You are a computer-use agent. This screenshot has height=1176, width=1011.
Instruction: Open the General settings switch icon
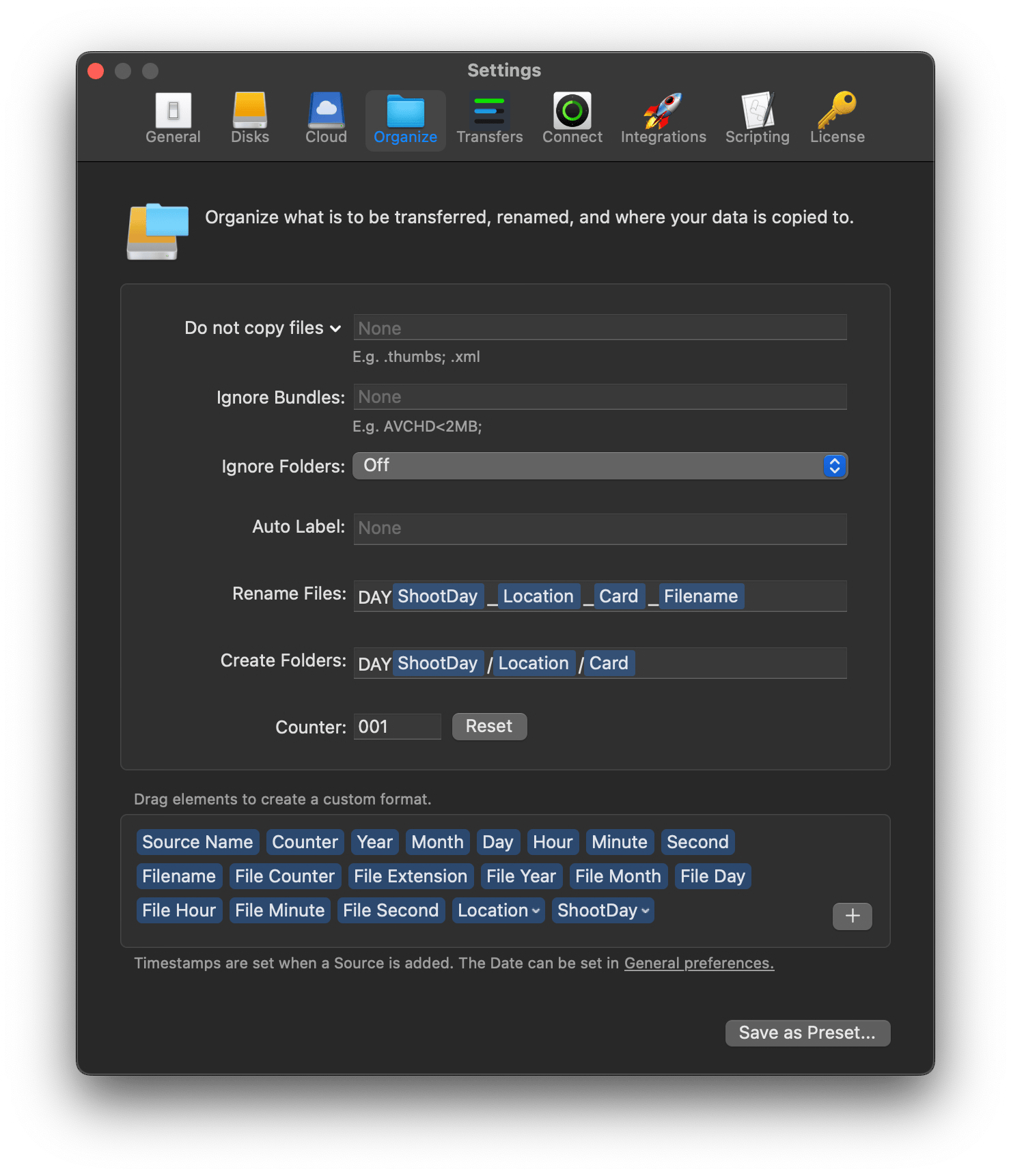[173, 111]
